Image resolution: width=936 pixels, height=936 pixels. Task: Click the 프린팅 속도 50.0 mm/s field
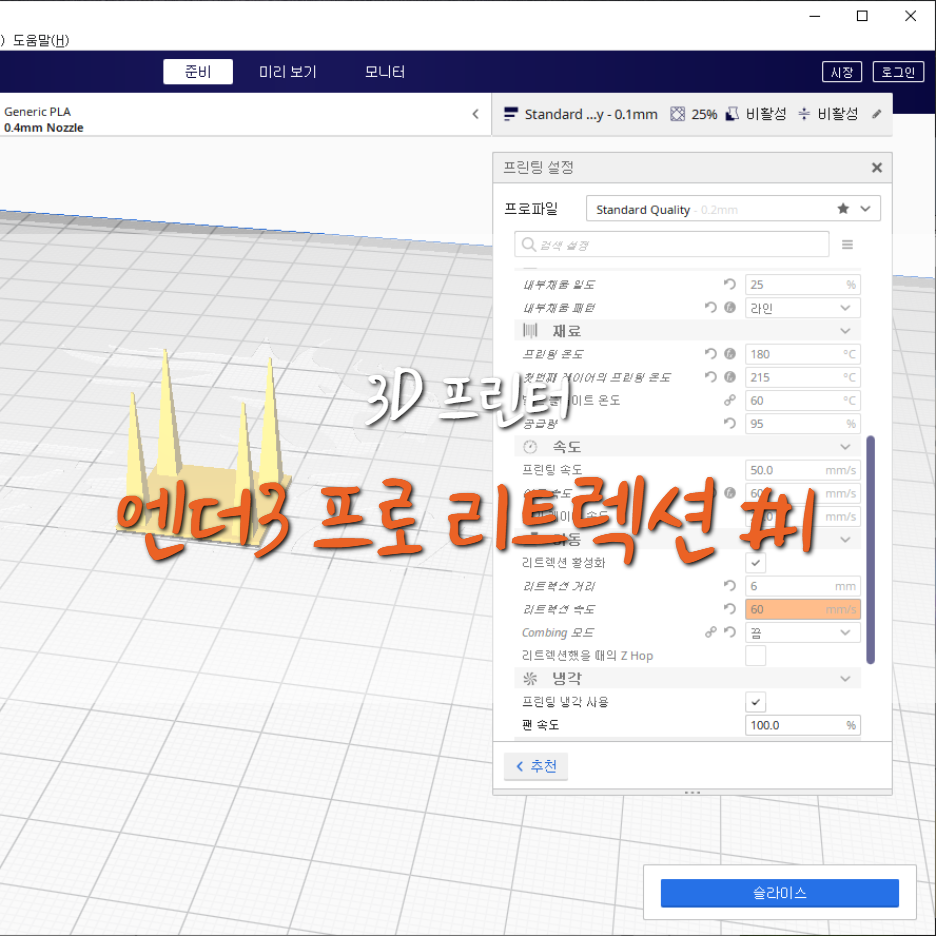[802, 470]
